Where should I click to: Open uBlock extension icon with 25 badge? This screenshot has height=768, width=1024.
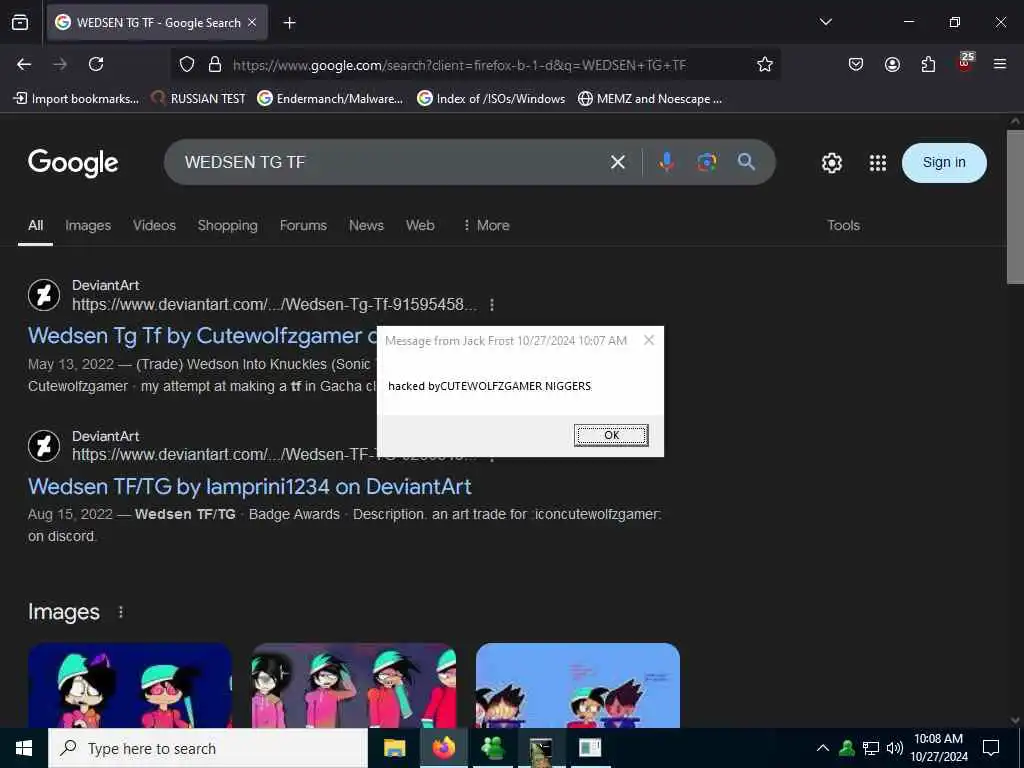[x=965, y=63]
